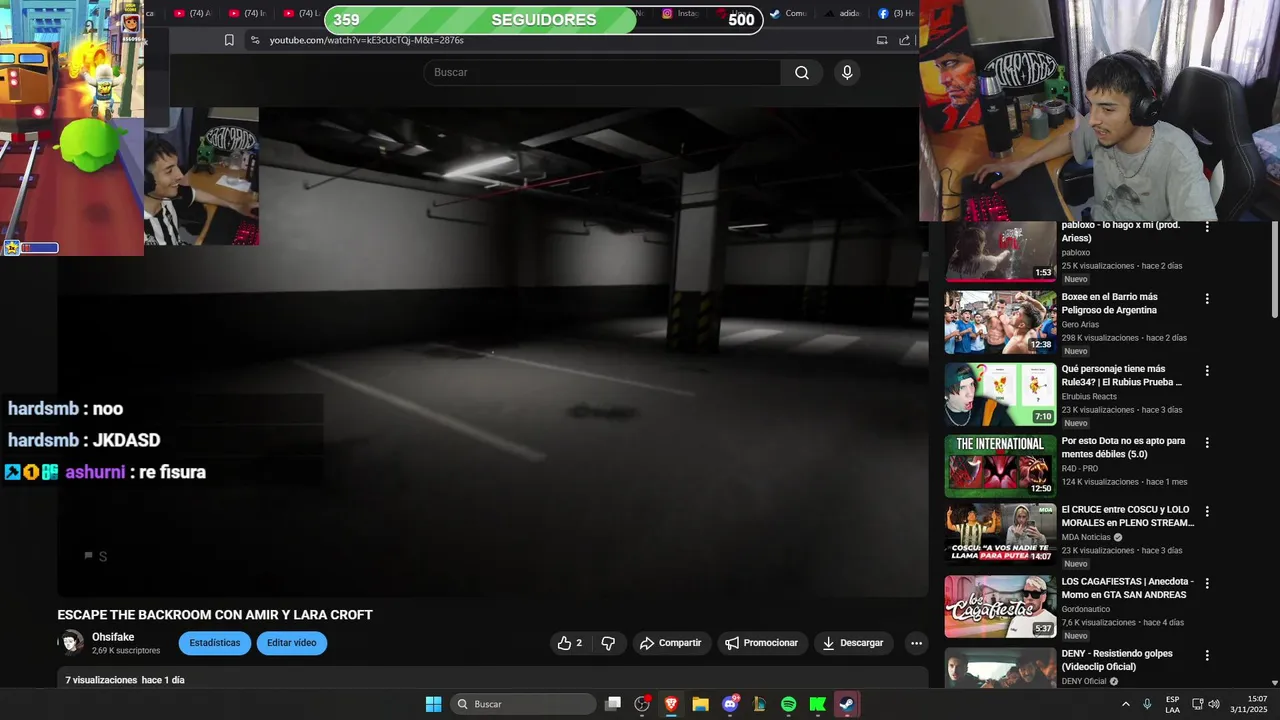Open more actions menu below video
Image resolution: width=1280 pixels, height=720 pixels.
pos(916,643)
